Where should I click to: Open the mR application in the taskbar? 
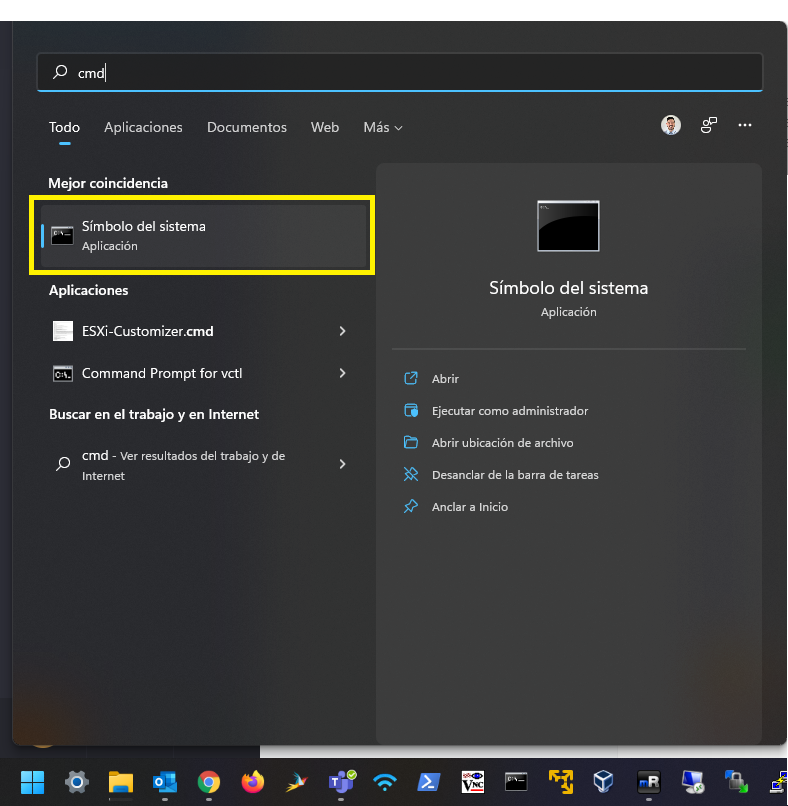pyautogui.click(x=648, y=782)
